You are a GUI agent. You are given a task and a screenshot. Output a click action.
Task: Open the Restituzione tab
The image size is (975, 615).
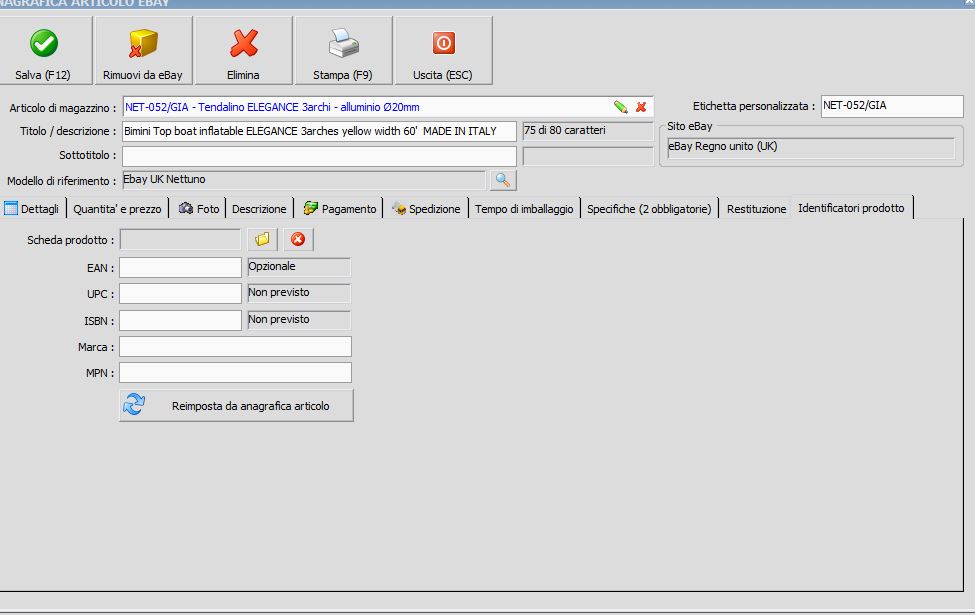click(x=756, y=209)
